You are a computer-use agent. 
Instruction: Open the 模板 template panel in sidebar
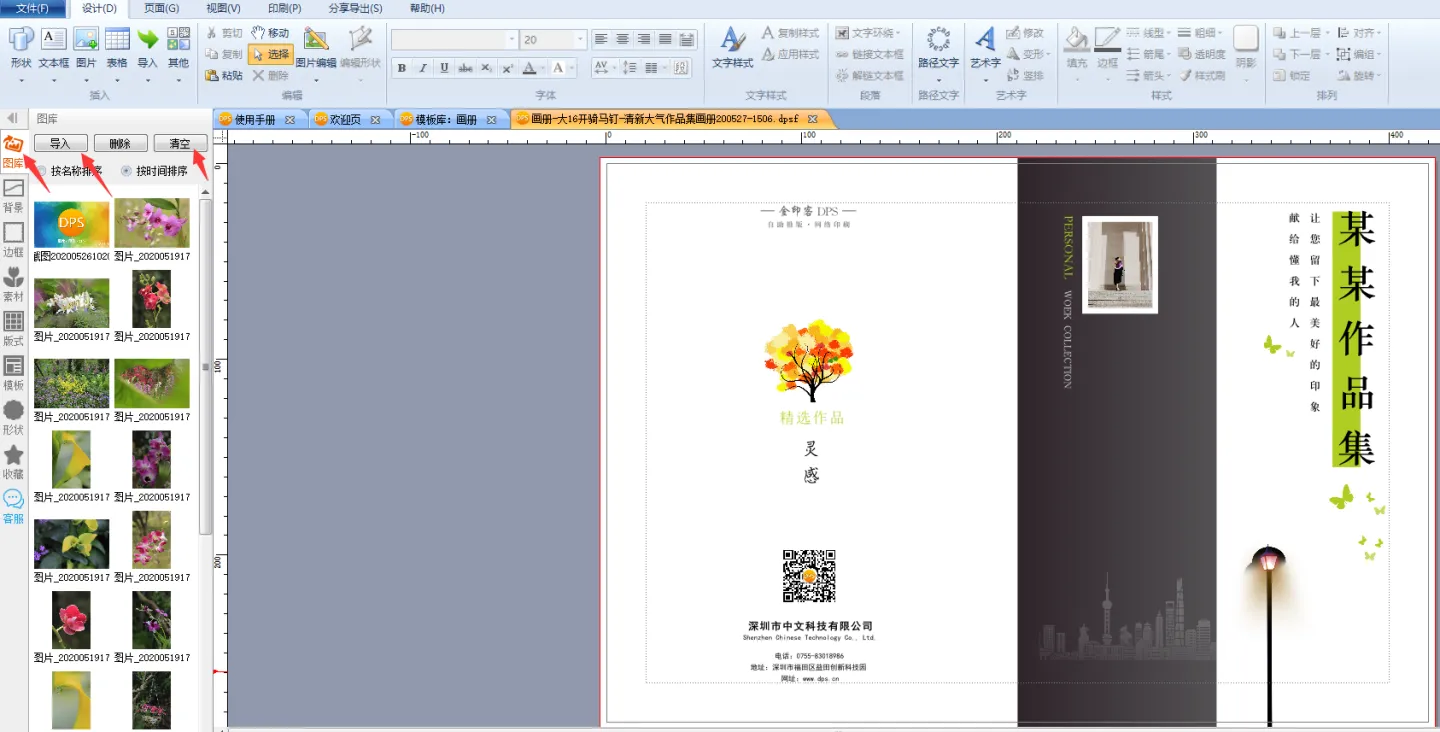pos(14,373)
